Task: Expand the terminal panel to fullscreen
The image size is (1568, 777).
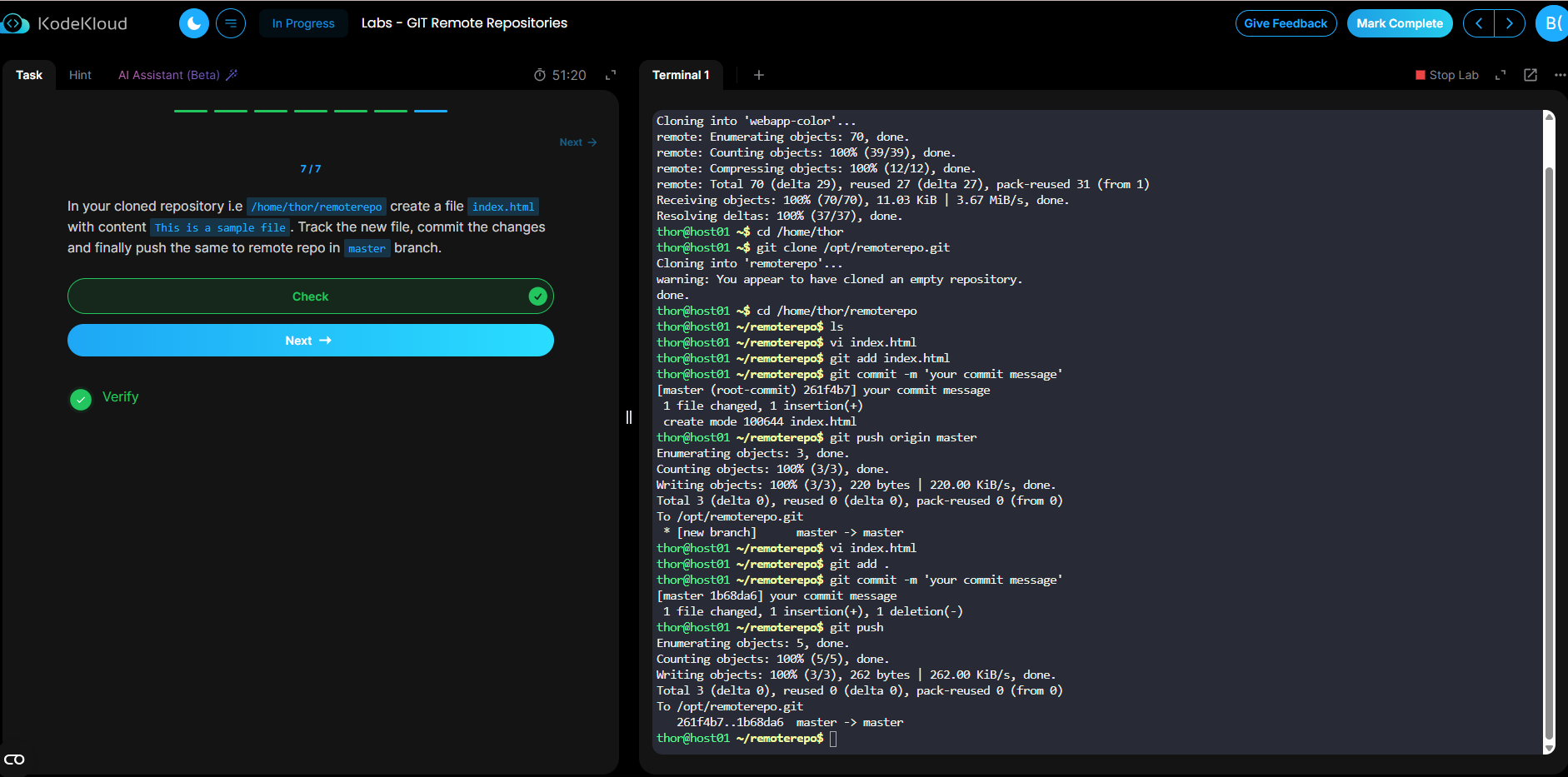Action: [x=1501, y=75]
